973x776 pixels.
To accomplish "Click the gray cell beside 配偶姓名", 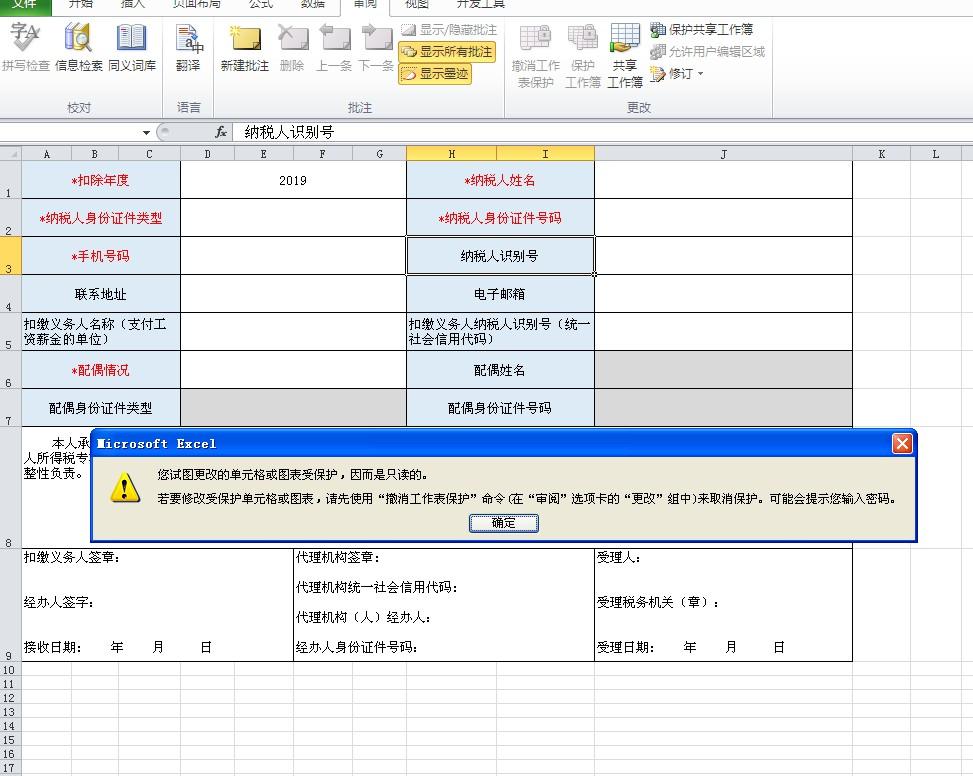I will click(x=723, y=370).
